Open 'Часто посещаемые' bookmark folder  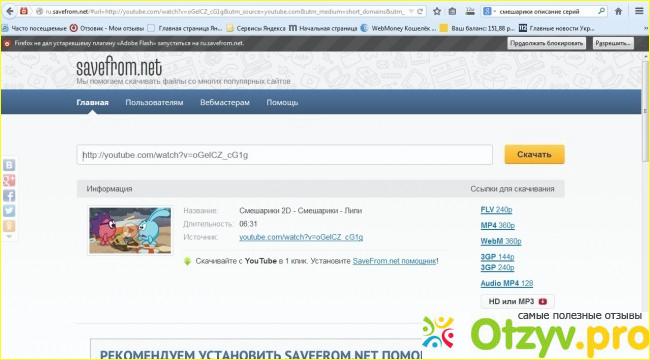(34, 28)
